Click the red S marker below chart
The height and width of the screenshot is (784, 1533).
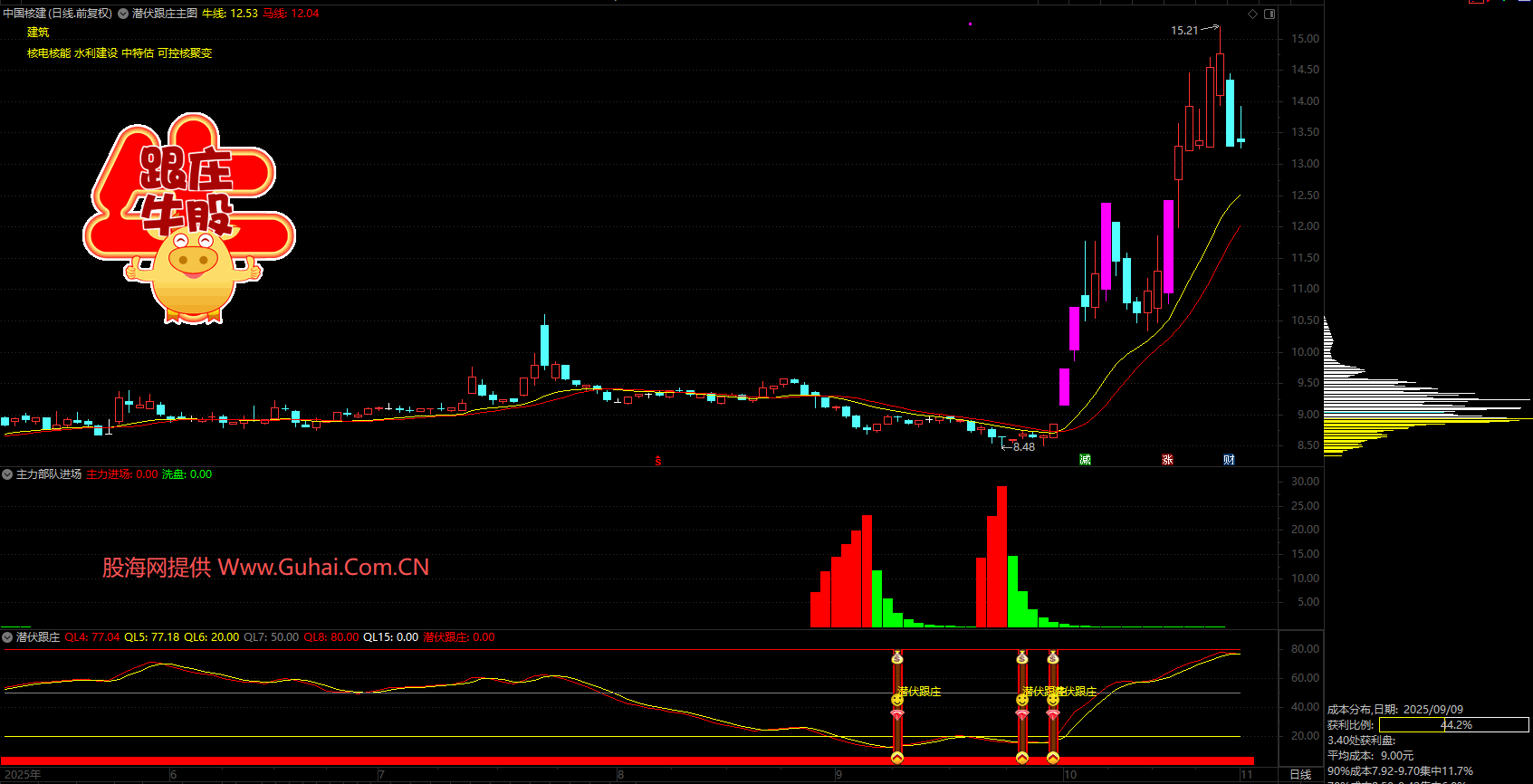658,462
